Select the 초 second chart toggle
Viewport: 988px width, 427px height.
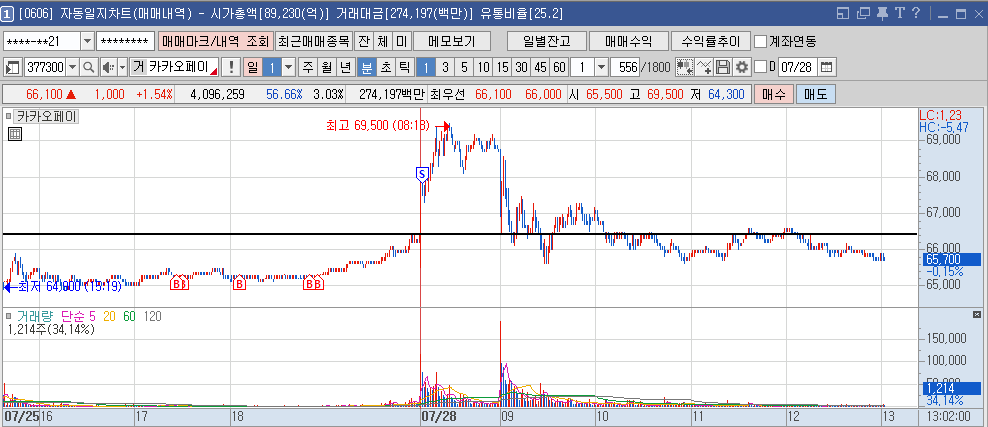pyautogui.click(x=386, y=67)
